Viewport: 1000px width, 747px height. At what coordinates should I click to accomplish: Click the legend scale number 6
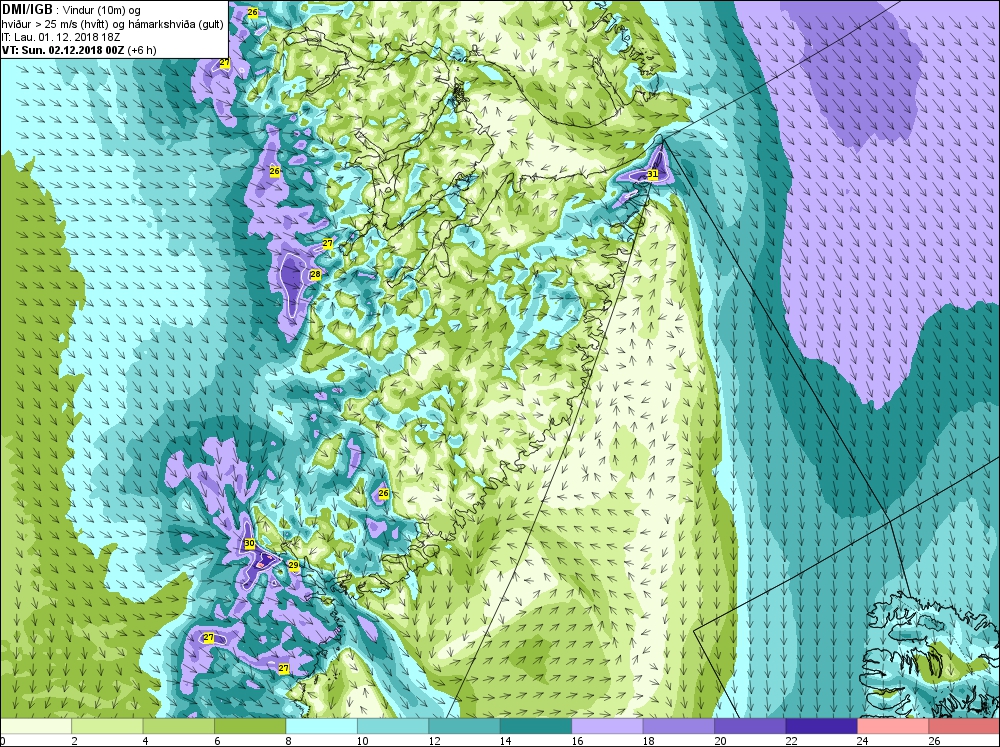click(217, 741)
